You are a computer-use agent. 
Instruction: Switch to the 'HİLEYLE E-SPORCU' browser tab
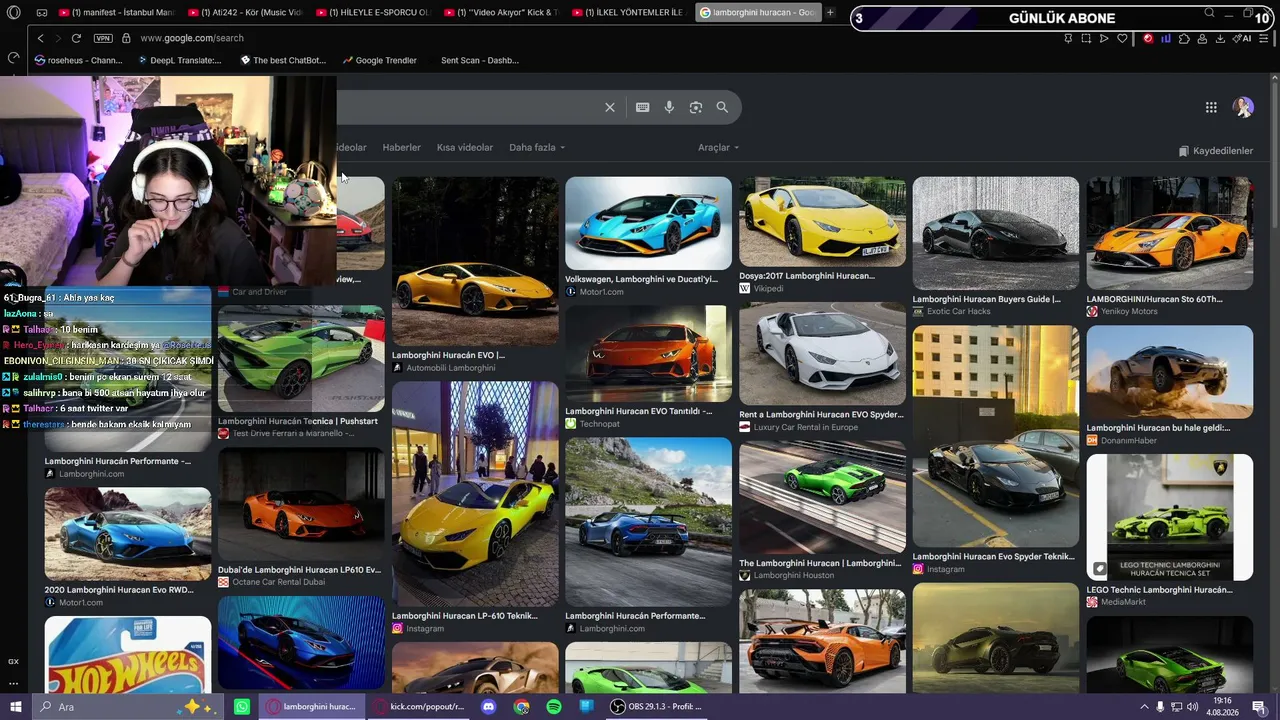(372, 13)
